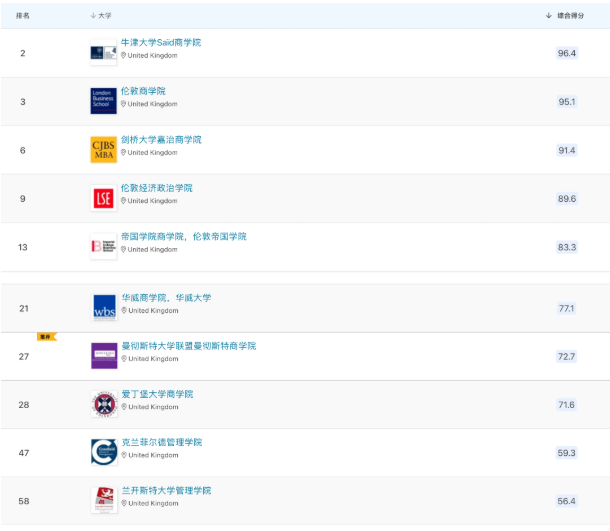Click the Oxford Said Business School logo
The image size is (610, 531).
pyautogui.click(x=103, y=53)
